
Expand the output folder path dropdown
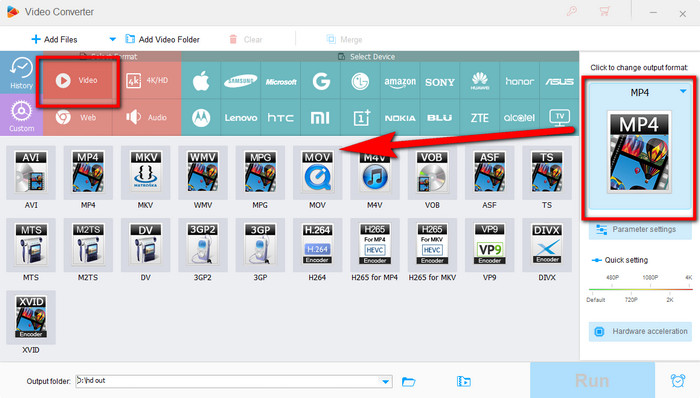tap(385, 381)
